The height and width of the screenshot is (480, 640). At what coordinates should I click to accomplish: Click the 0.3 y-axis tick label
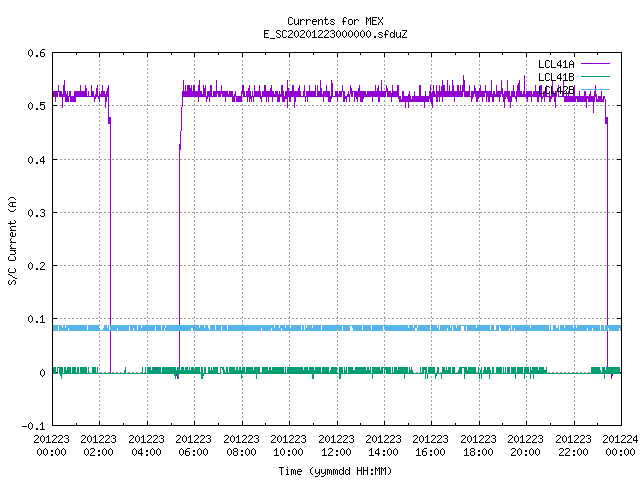pyautogui.click(x=36, y=213)
